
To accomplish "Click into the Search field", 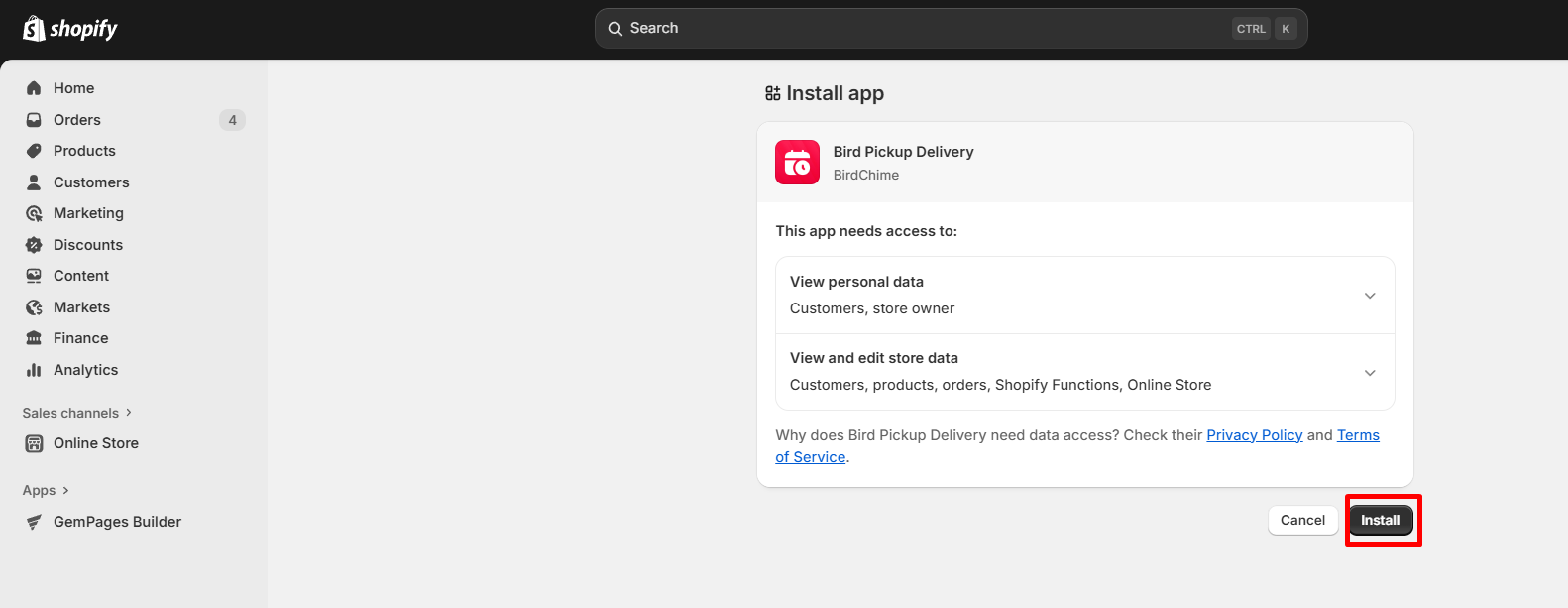I will click(x=922, y=29).
